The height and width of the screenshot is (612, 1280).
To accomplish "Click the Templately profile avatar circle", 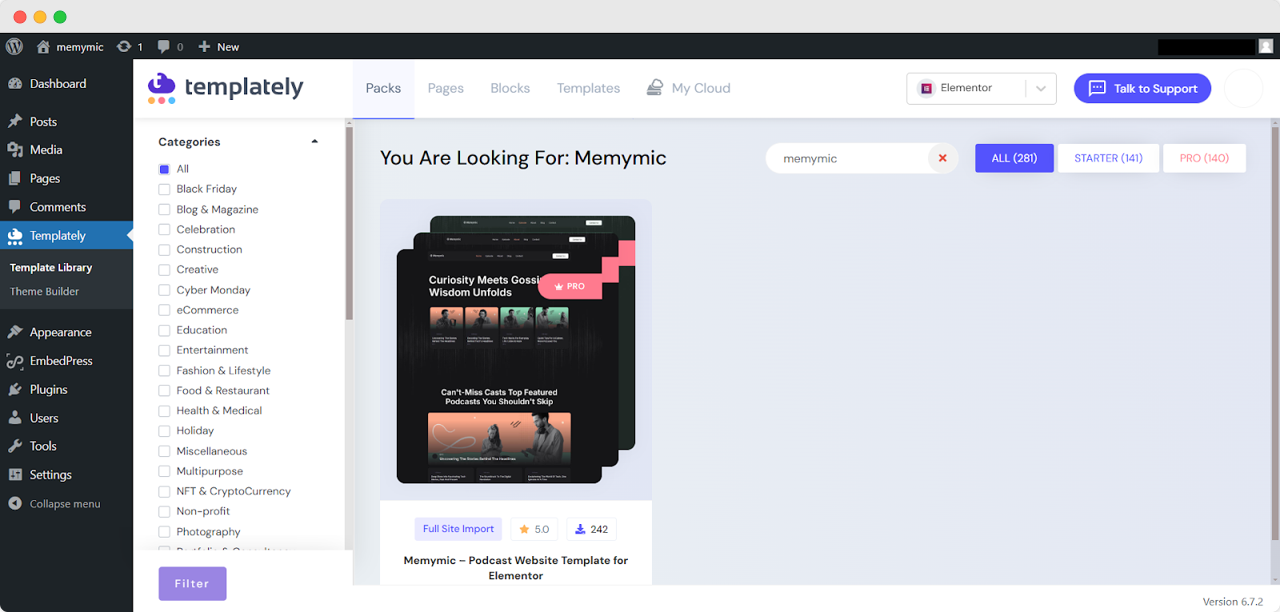I will coord(1244,88).
